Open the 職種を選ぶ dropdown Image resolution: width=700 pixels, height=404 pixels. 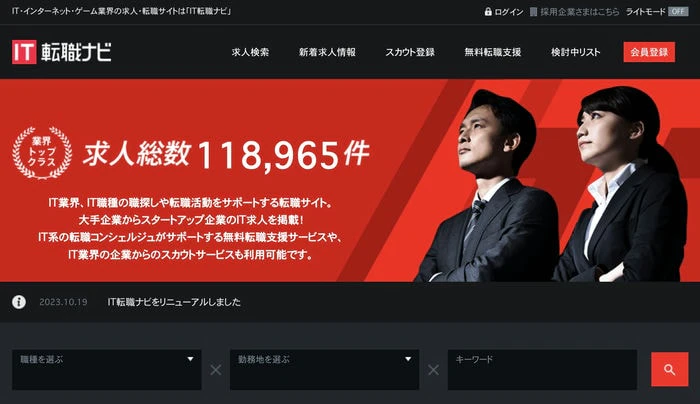107,370
